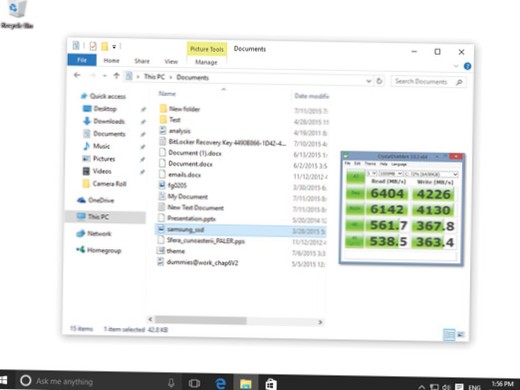Open the Windows Start button
520x390 pixels.
[4, 380]
